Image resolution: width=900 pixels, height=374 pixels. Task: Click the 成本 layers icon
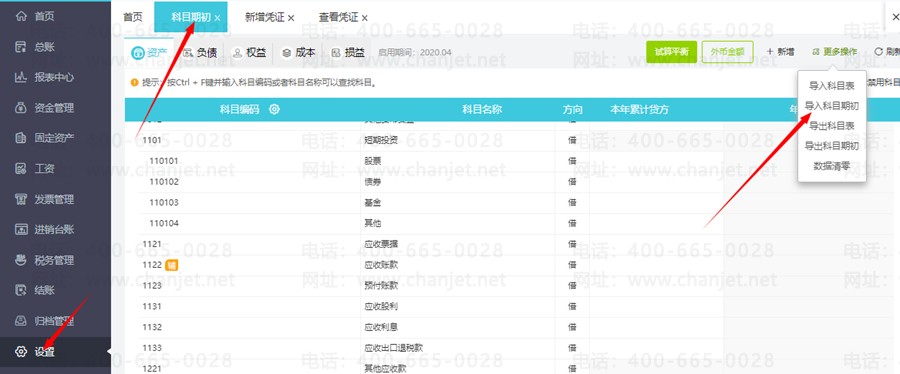(286, 53)
